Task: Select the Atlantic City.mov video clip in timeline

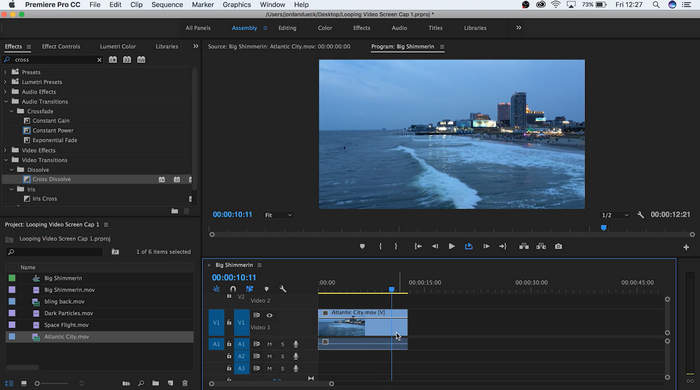Action: tap(362, 323)
